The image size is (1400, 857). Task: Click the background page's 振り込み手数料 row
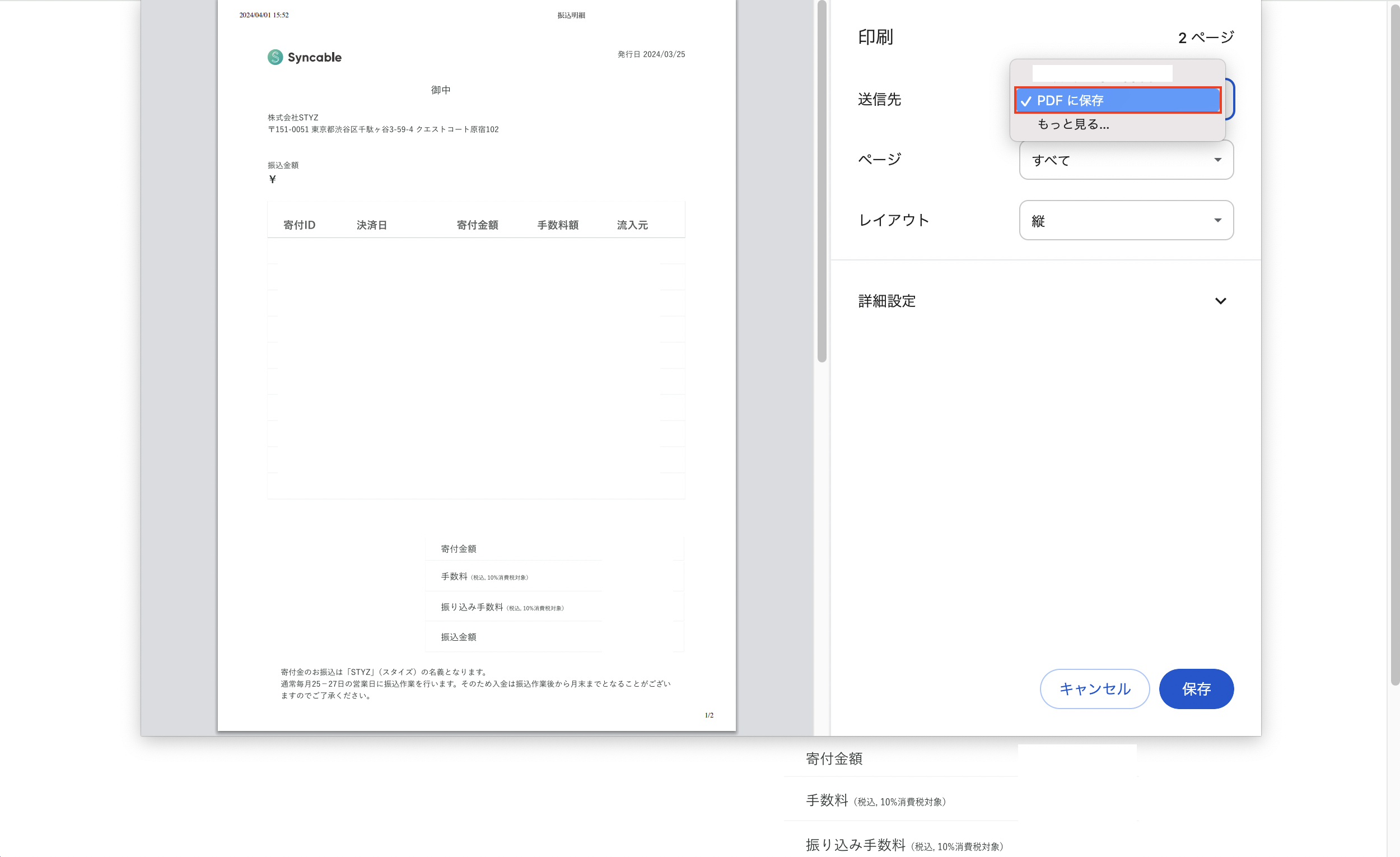[962, 845]
